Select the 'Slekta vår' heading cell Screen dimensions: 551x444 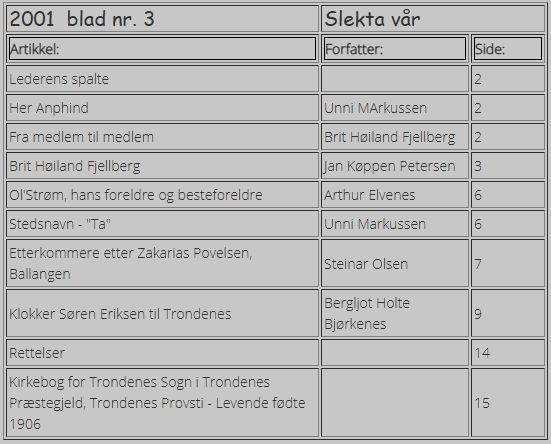[x=433, y=19]
